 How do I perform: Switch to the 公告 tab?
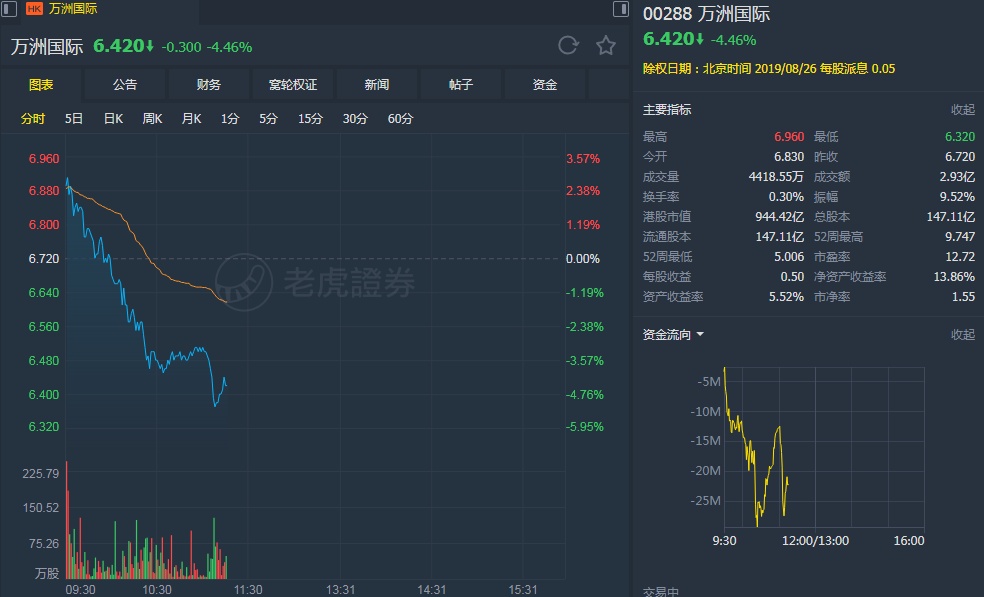click(x=125, y=85)
